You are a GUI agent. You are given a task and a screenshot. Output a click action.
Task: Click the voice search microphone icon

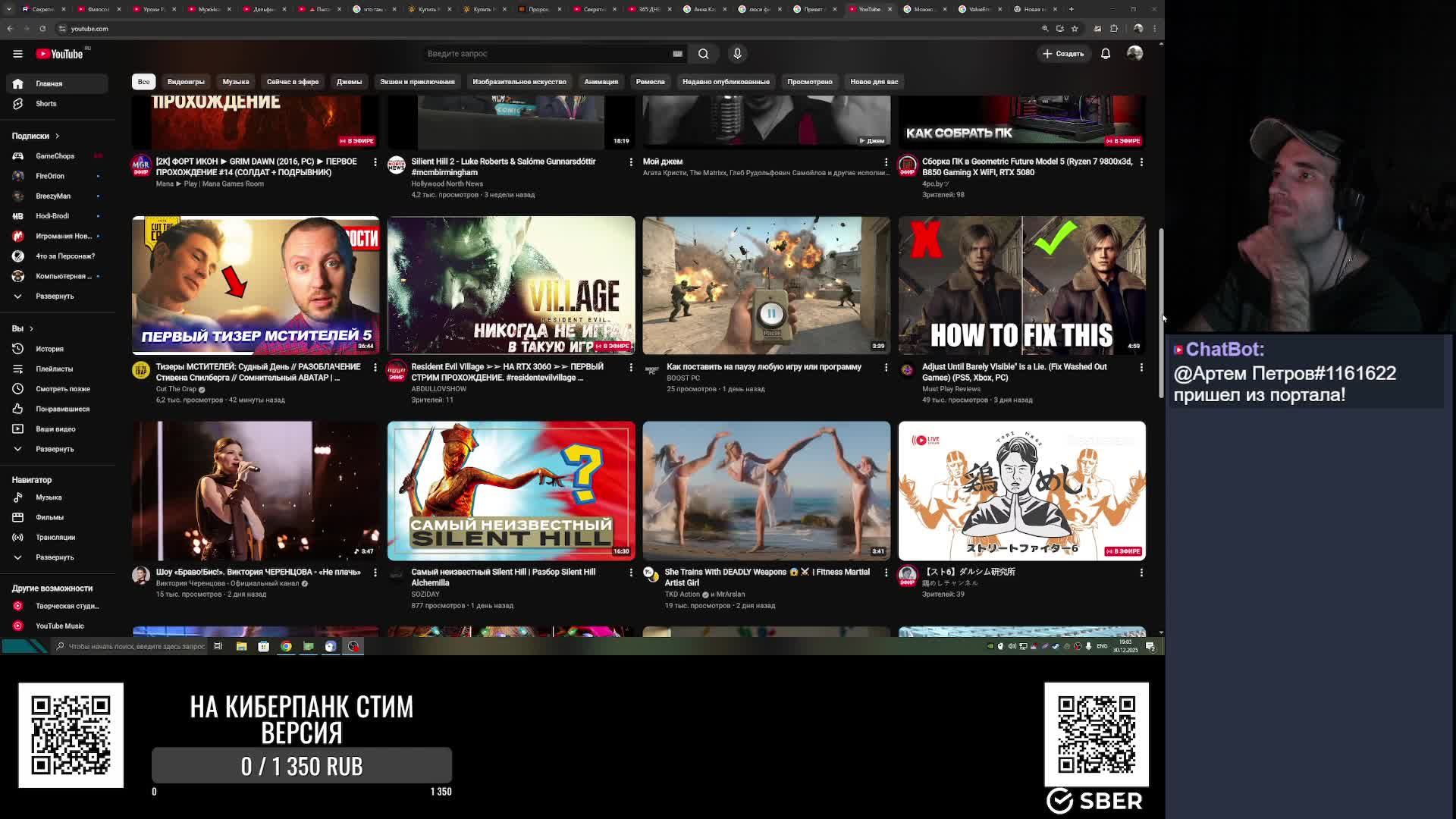(x=737, y=54)
